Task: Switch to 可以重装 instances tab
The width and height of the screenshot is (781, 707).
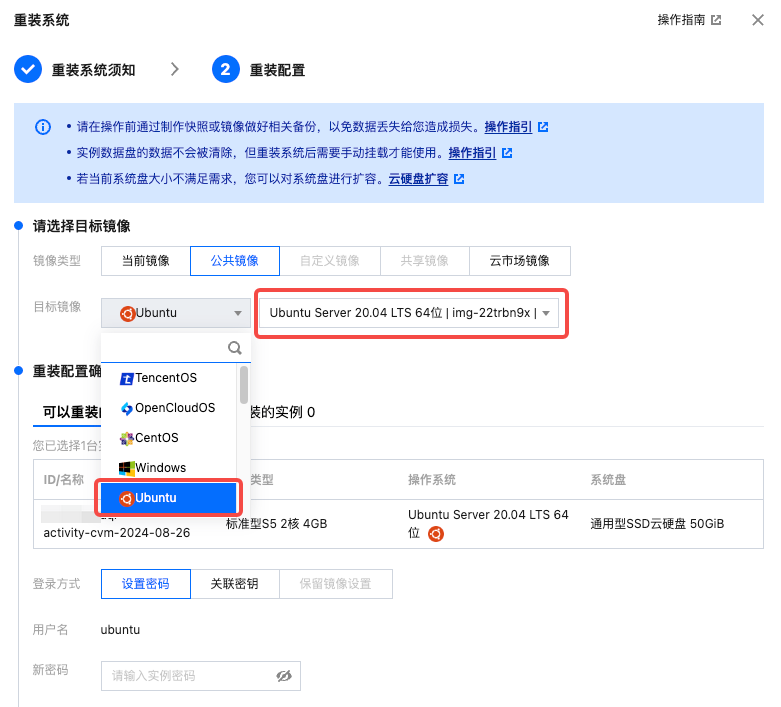Action: click(x=72, y=412)
